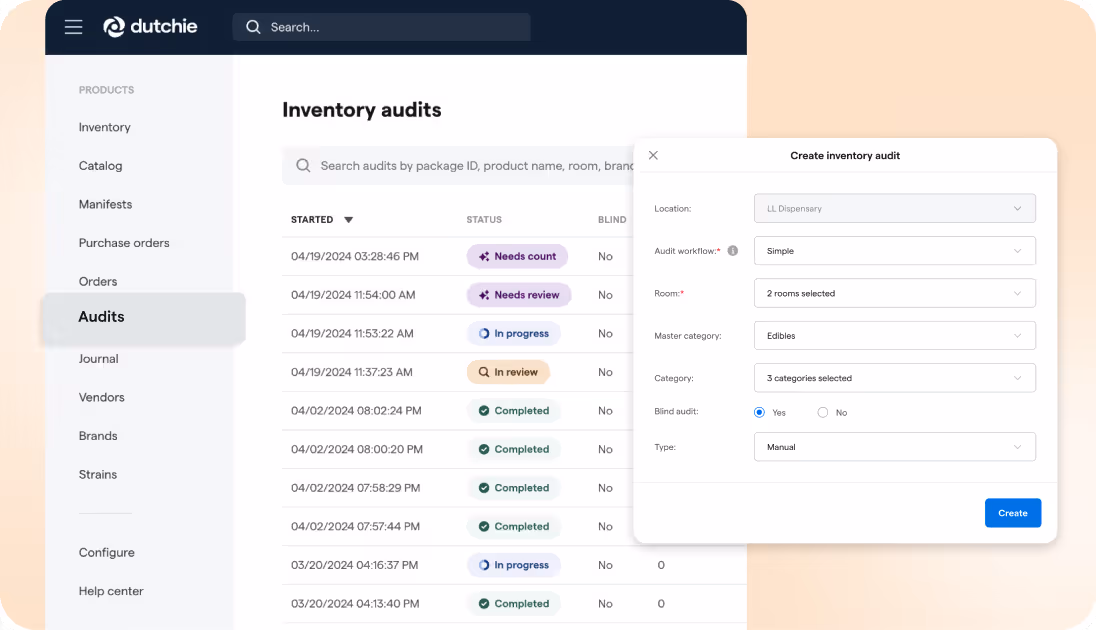Click the magnifier icon in top search bar
Viewport: 1096px width, 630px height.
(253, 27)
